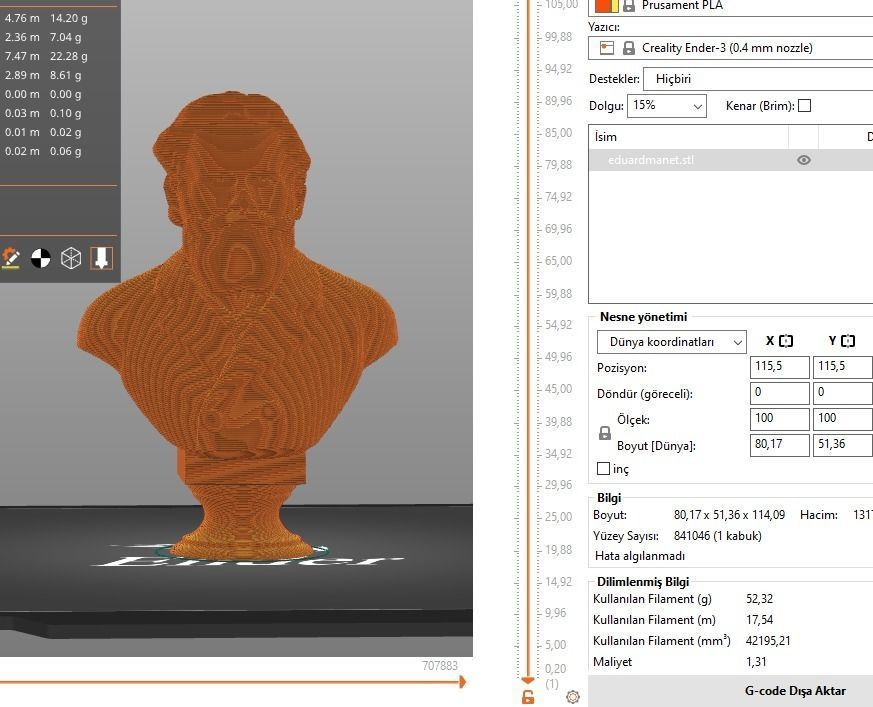The height and width of the screenshot is (707, 873).
Task: Toggle the center of gravity icon
Action: pyautogui.click(x=41, y=258)
